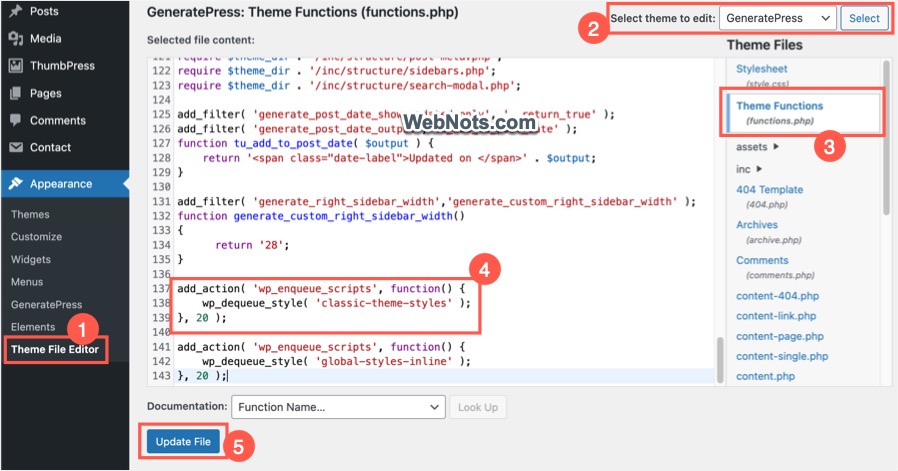Screen dimensions: 898x471
Task: Open content-404.php file
Action: 777,296
